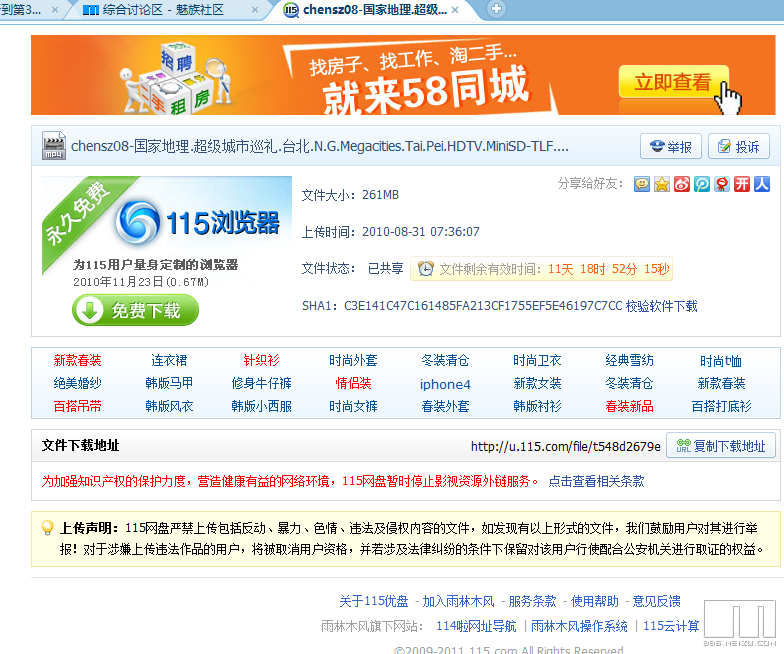Open the 时尚女裤 link
The width and height of the screenshot is (784, 654).
[353, 406]
